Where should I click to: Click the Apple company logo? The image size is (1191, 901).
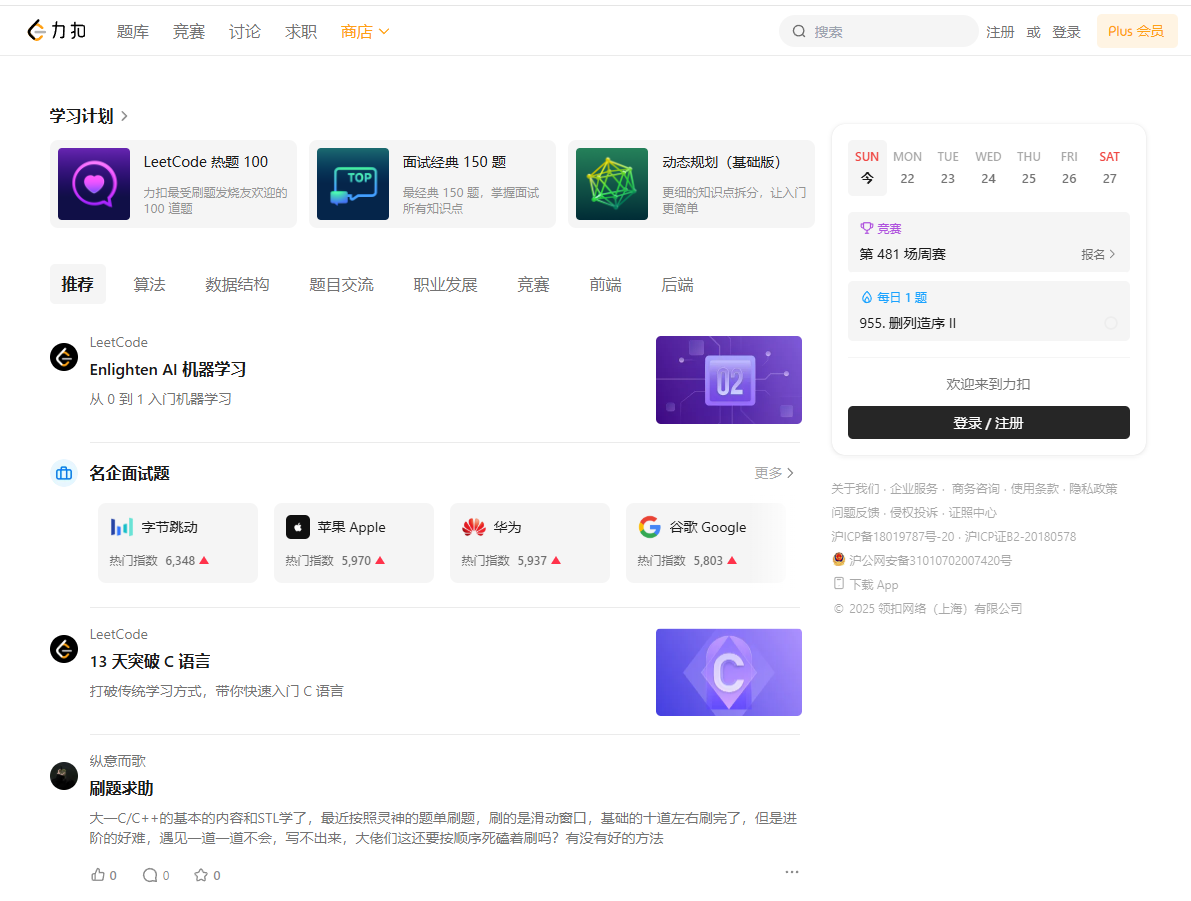pyautogui.click(x=298, y=526)
